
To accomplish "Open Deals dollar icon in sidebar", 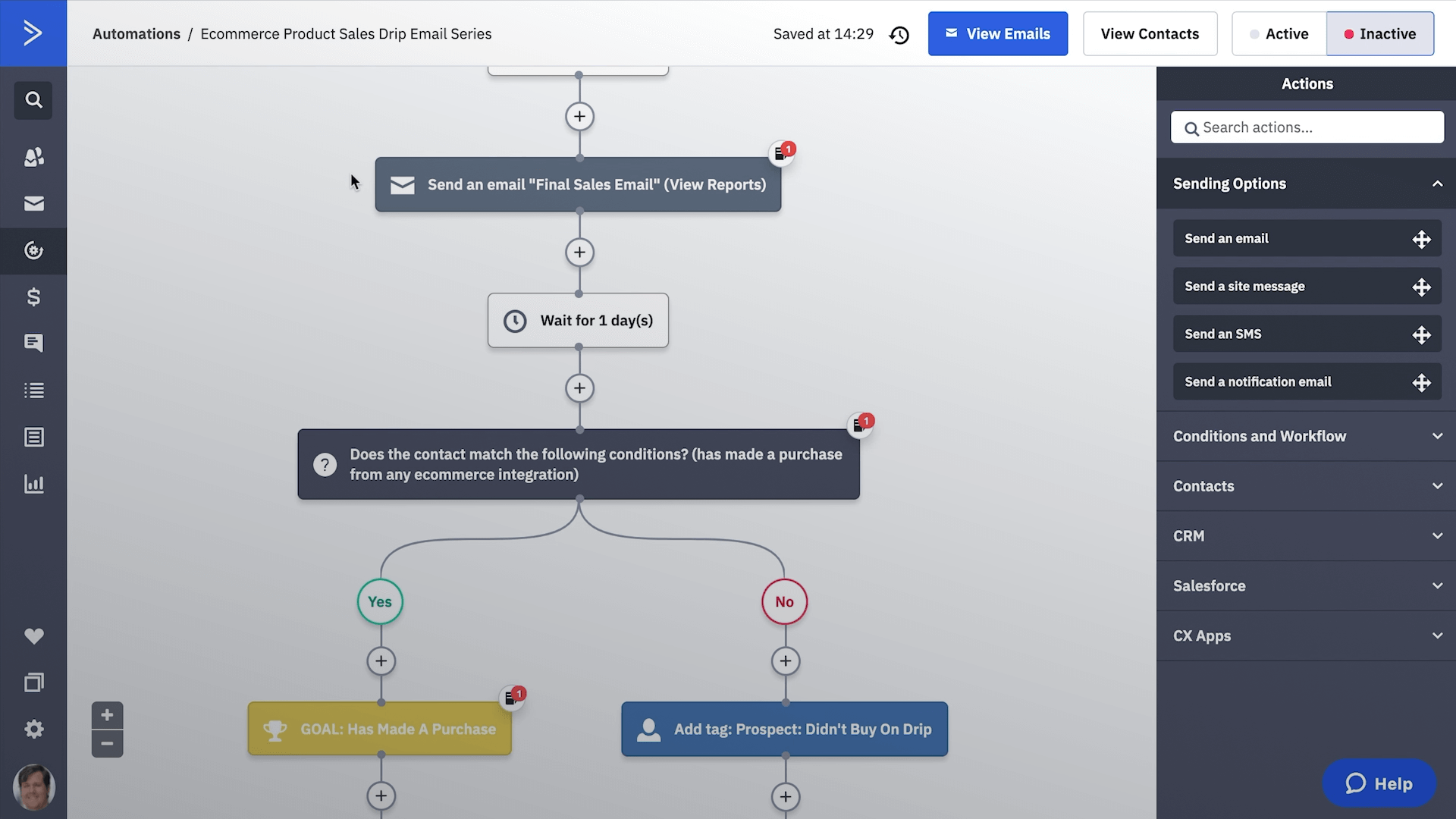I will (33, 297).
